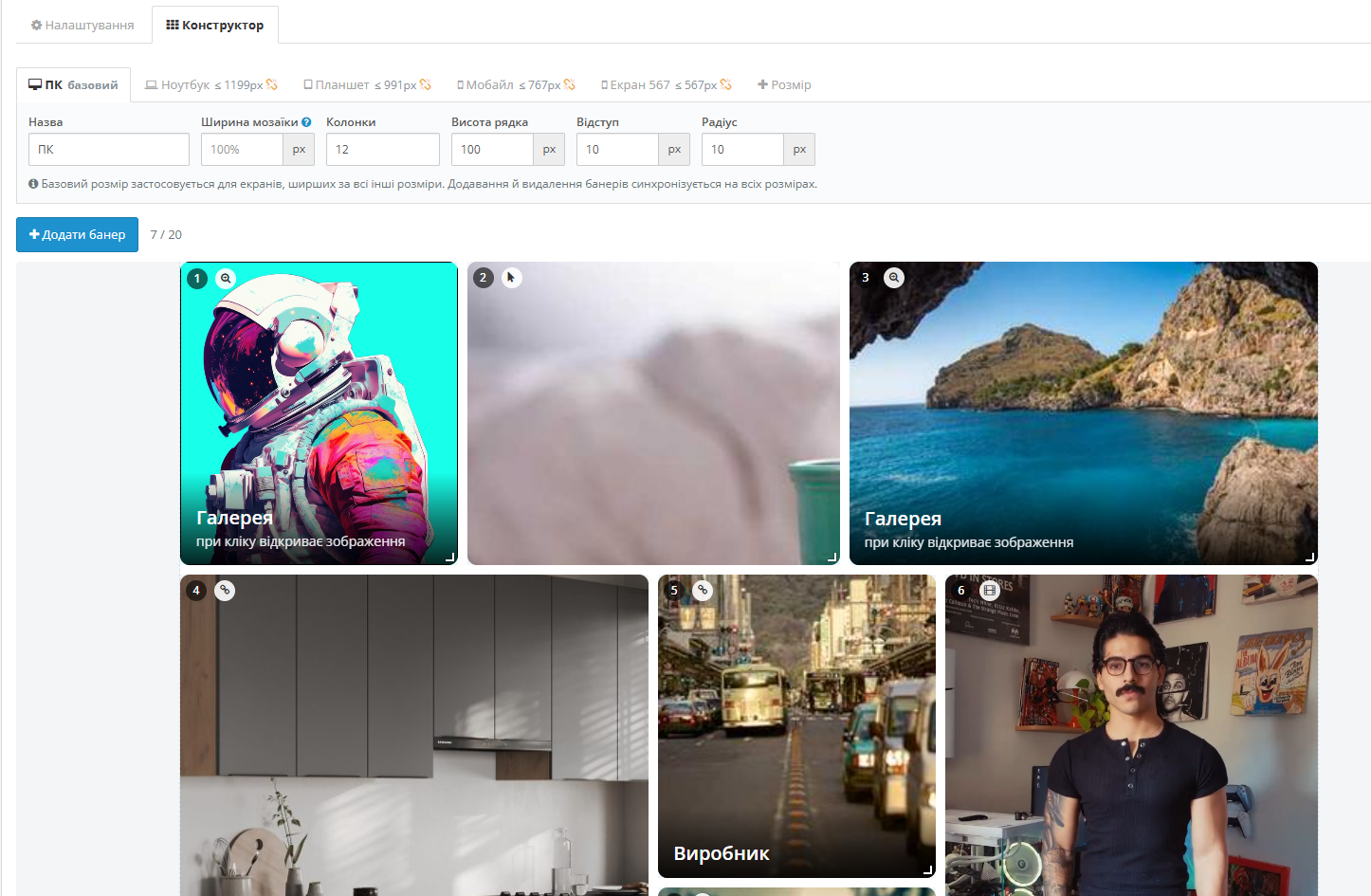Click resize handle of Виробник banner 5
The height and width of the screenshot is (896, 1371).
[928, 870]
